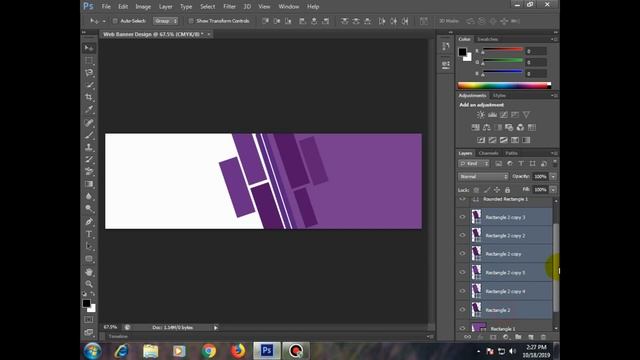
Task: Select the Clone Stamp tool
Action: pos(89,147)
